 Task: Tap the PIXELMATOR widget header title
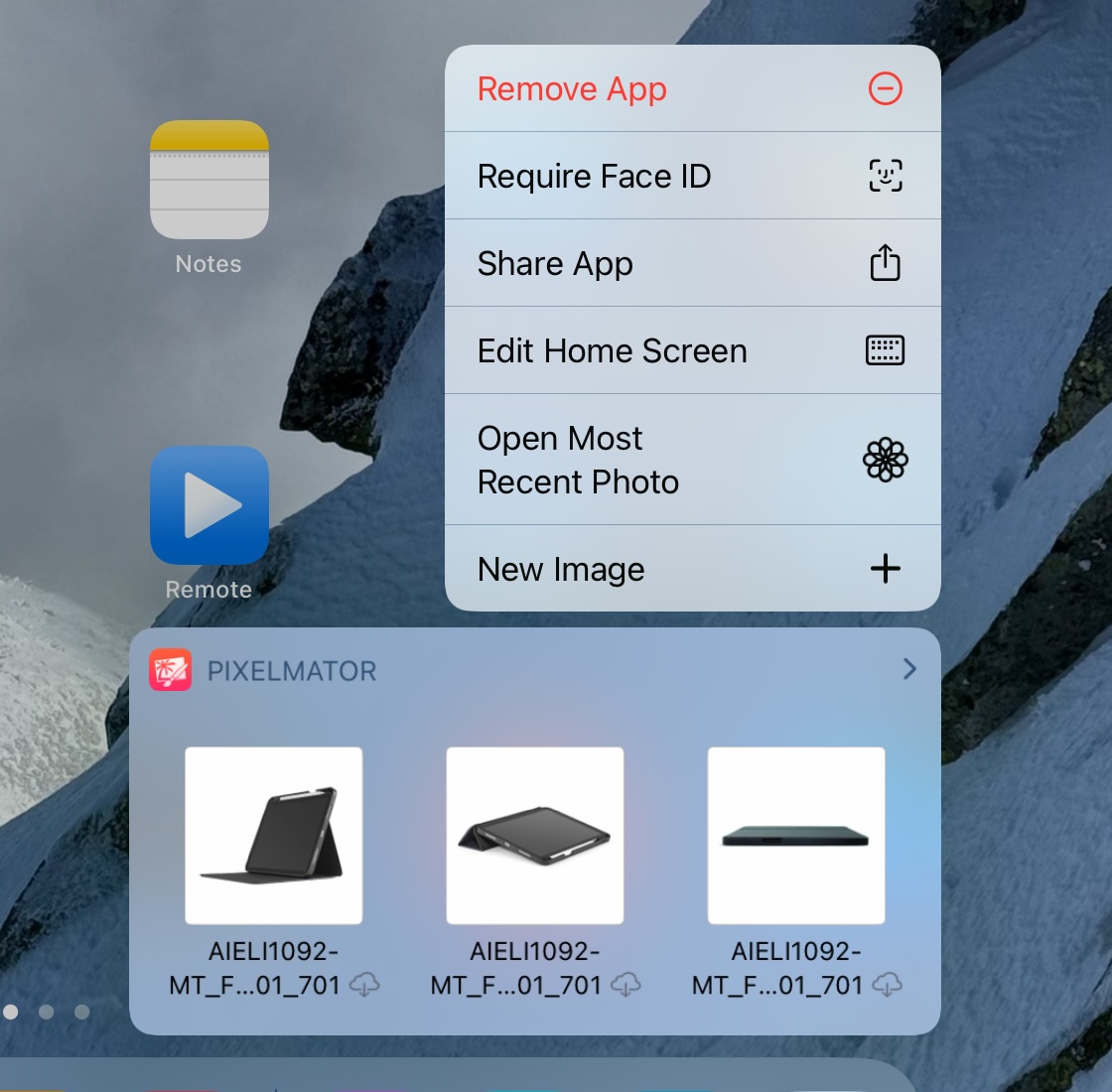tap(292, 671)
